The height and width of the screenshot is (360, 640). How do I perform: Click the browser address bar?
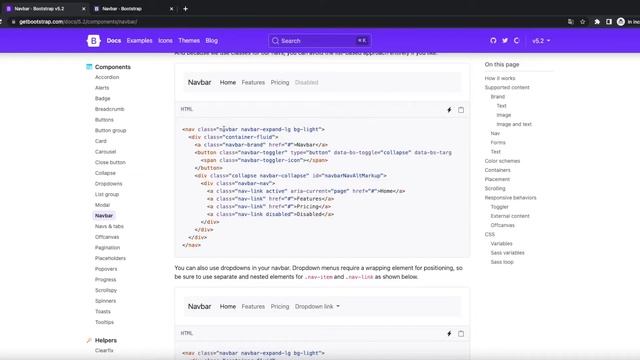286,22
